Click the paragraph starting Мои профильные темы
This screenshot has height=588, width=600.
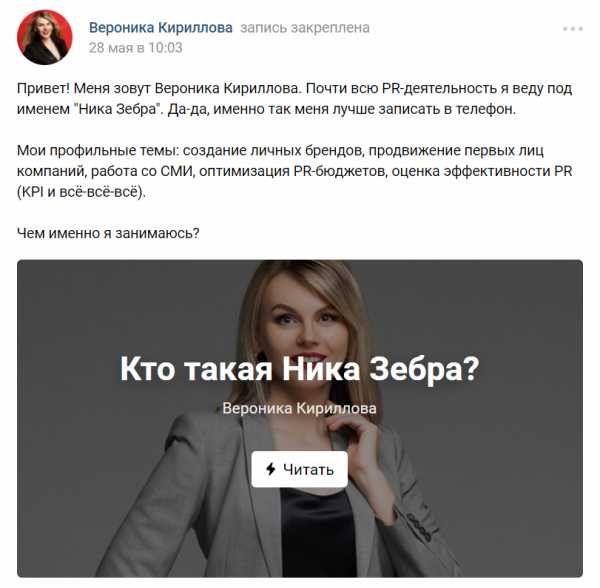[x=294, y=171]
